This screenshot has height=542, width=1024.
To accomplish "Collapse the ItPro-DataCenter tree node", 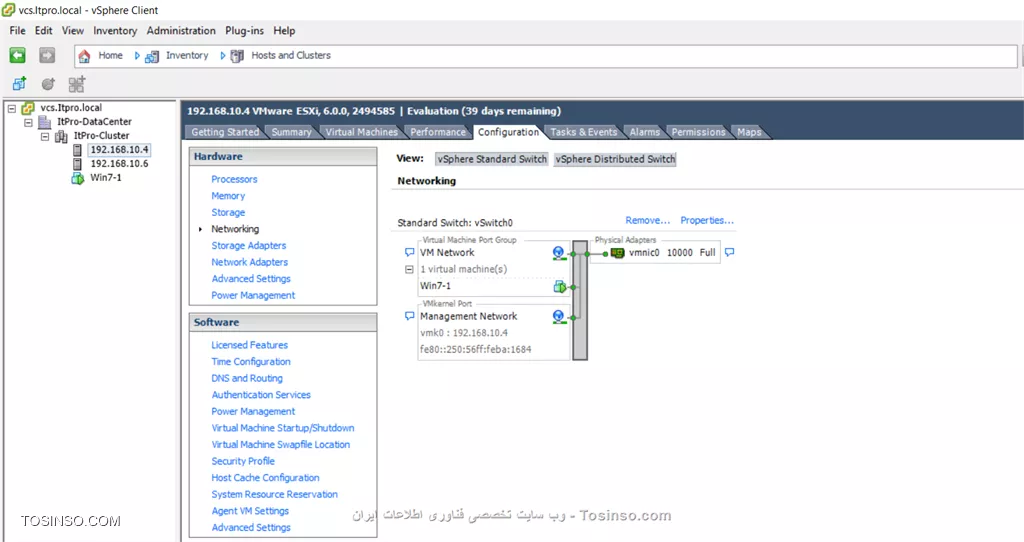I will coord(28,122).
